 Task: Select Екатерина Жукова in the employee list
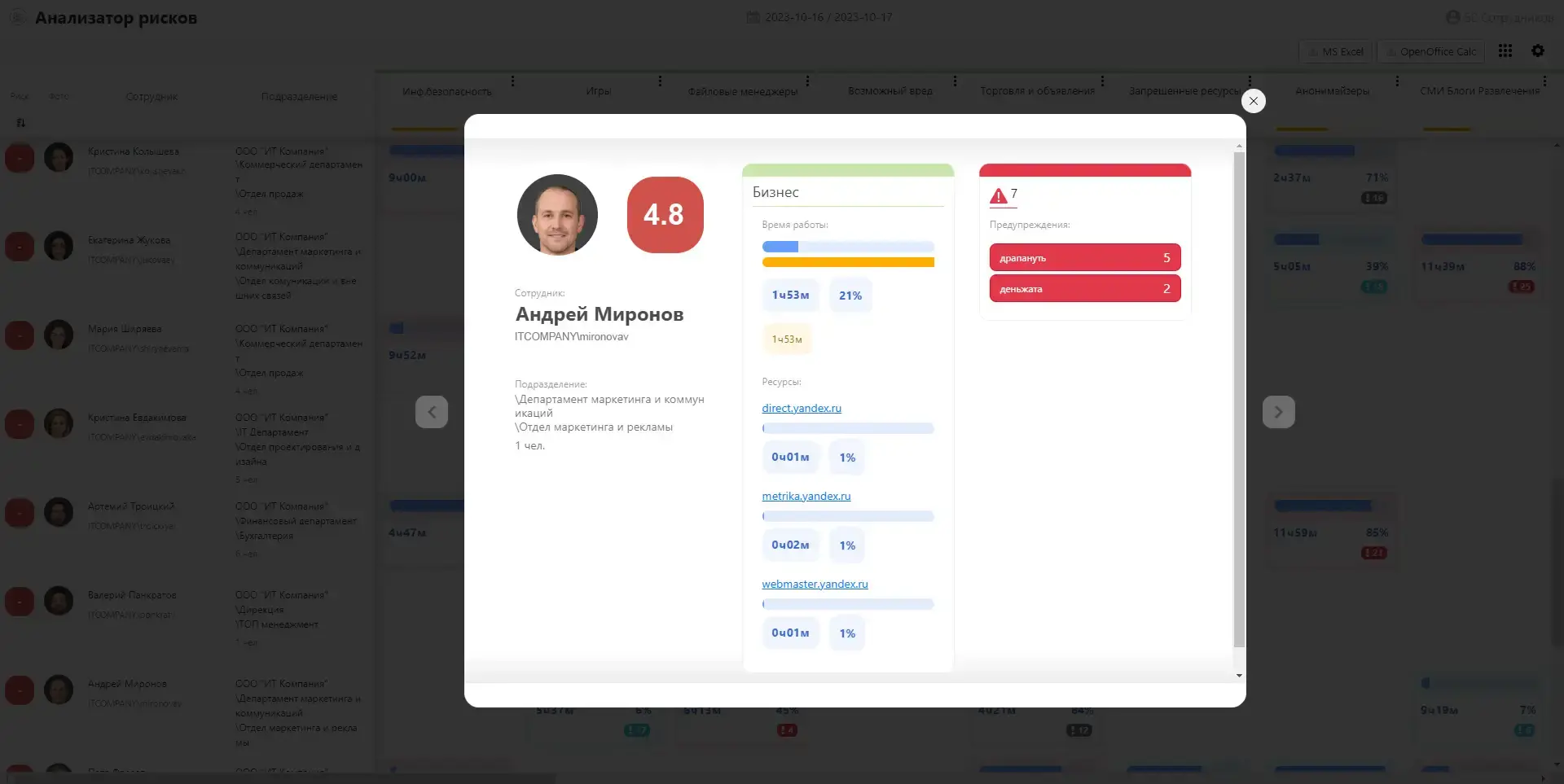click(129, 240)
